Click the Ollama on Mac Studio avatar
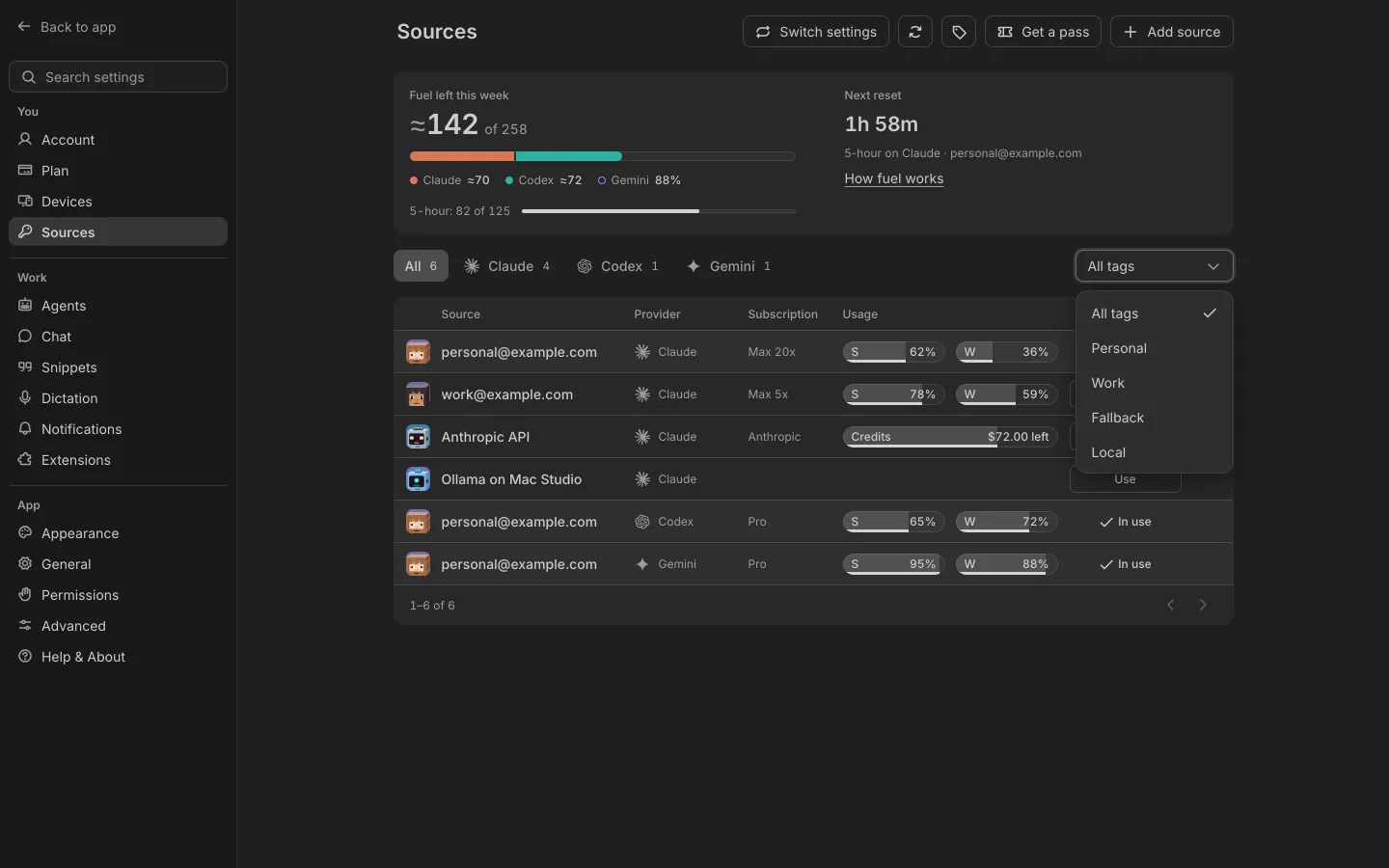 (x=418, y=479)
